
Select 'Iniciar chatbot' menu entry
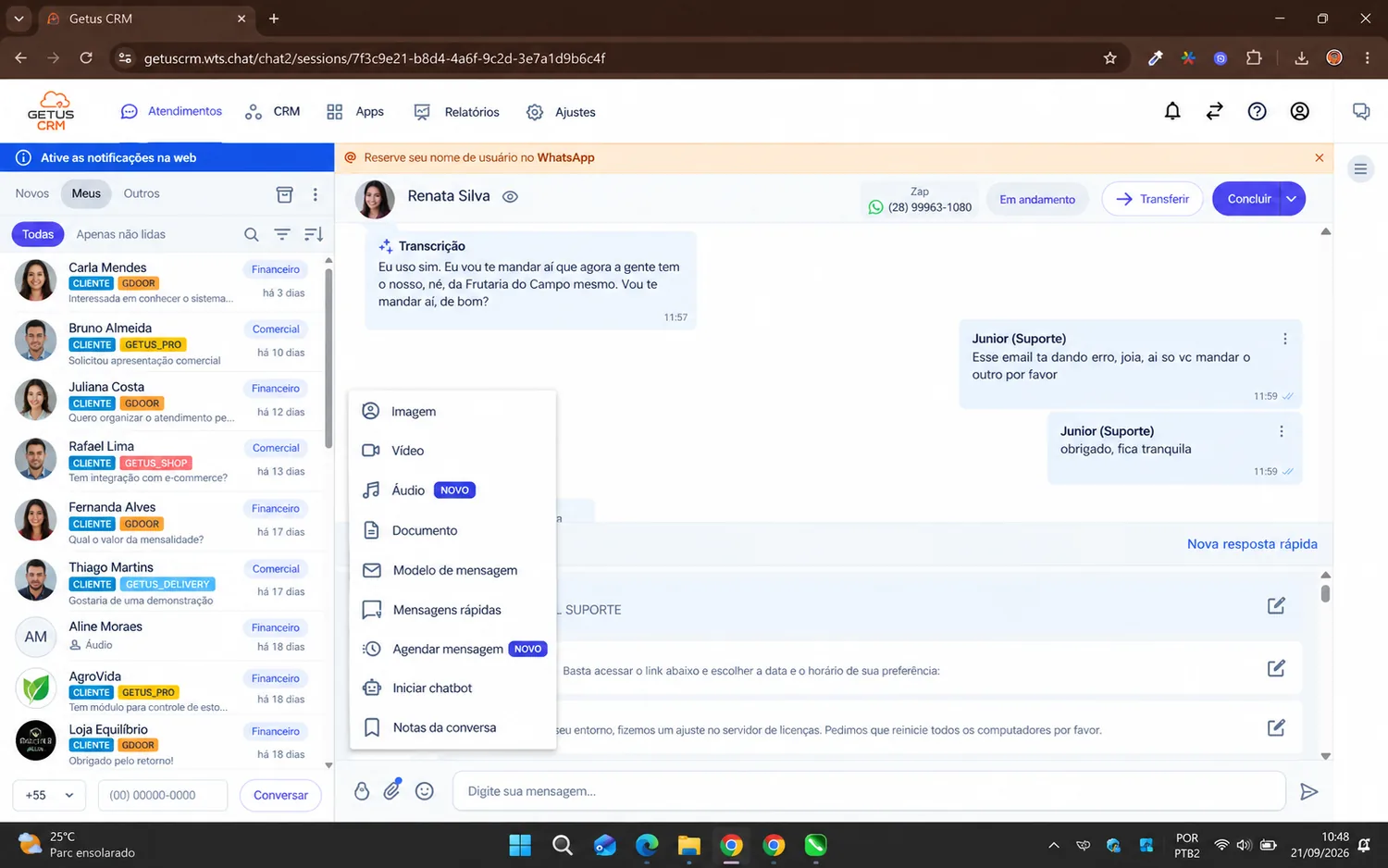[452, 688]
